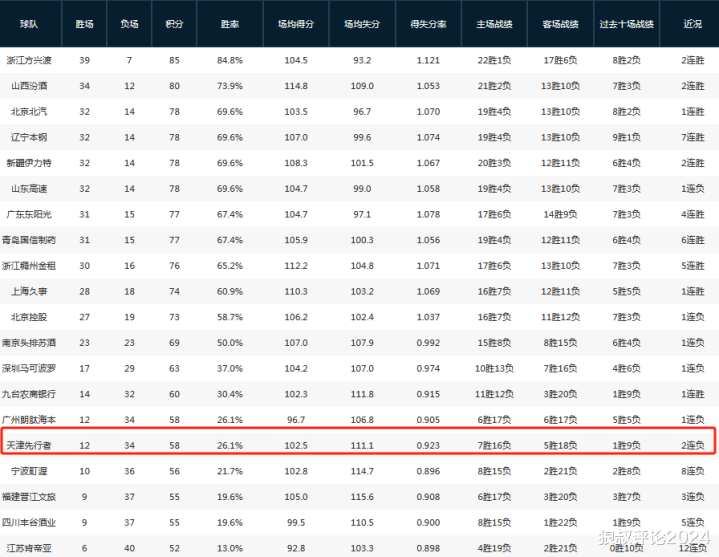Viewport: 719px width, 557px height.
Task: Select team name 浙江稠州金租
Action: tap(29, 265)
